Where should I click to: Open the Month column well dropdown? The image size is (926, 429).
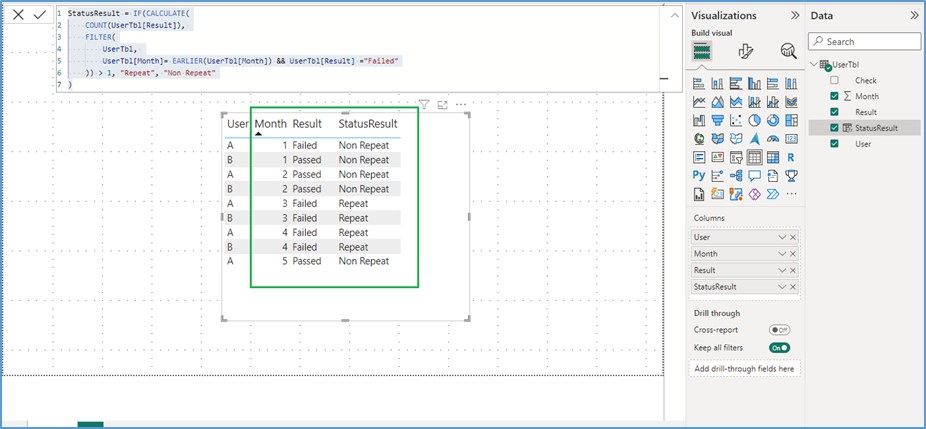[782, 254]
